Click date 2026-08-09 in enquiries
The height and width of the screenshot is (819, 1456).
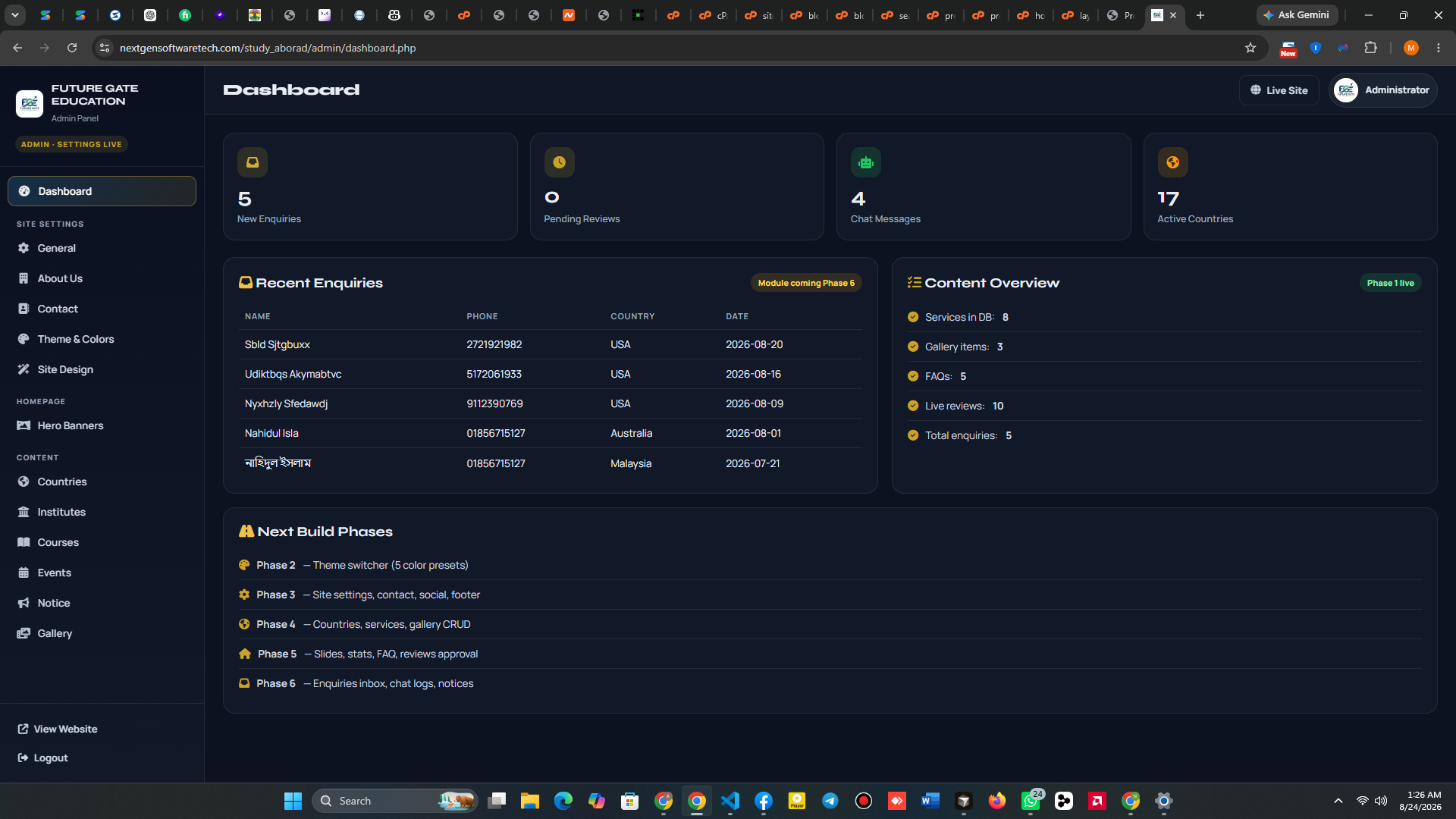(755, 403)
